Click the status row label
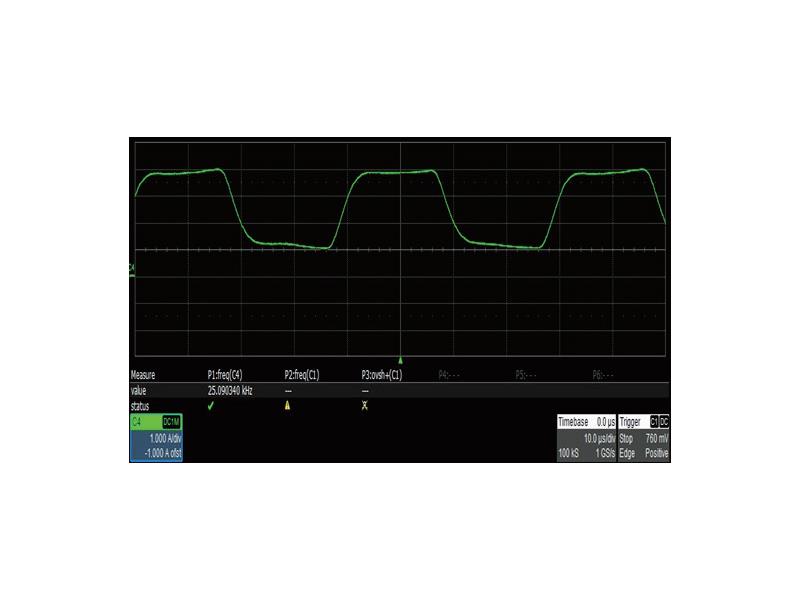 pyautogui.click(x=140, y=406)
